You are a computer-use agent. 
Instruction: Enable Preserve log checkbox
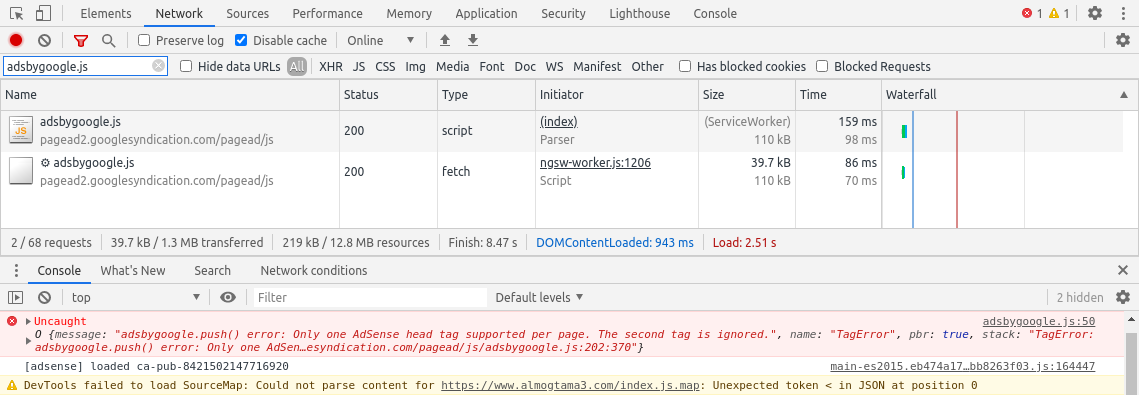coord(144,41)
